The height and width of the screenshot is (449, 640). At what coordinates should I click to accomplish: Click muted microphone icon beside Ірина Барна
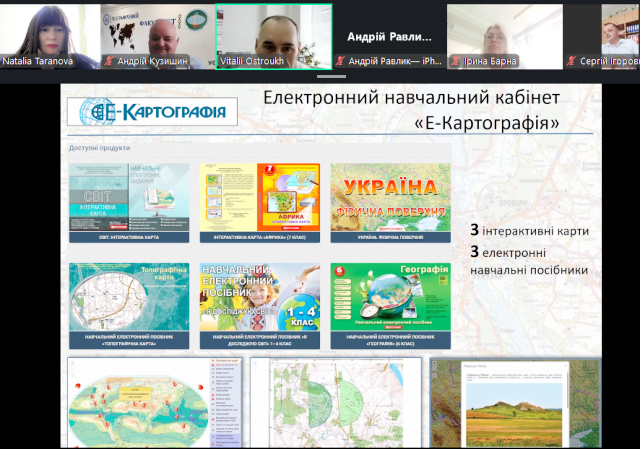[x=455, y=61]
